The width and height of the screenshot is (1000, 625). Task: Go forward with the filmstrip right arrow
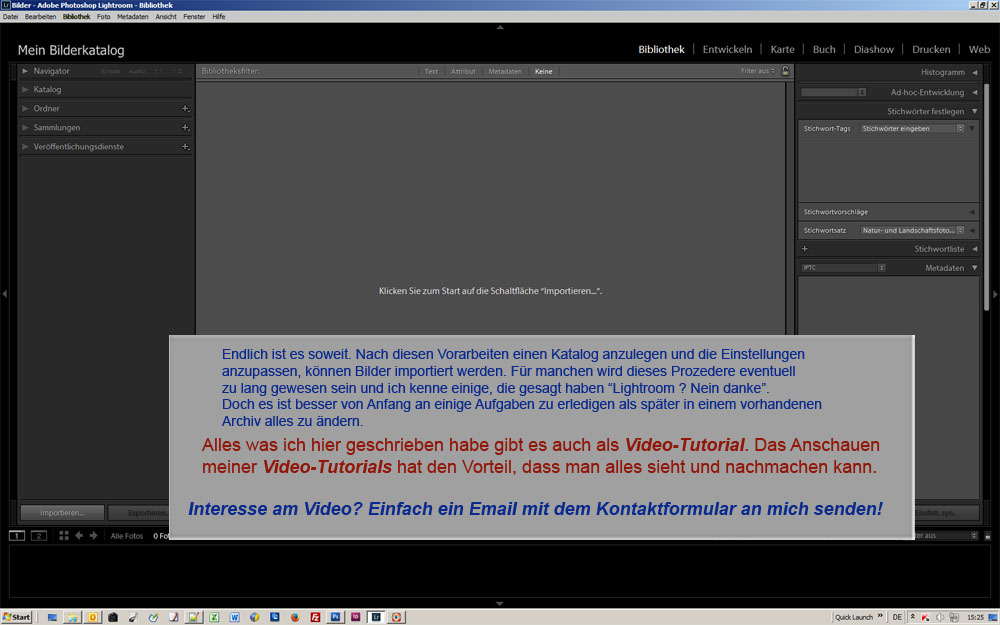(94, 536)
